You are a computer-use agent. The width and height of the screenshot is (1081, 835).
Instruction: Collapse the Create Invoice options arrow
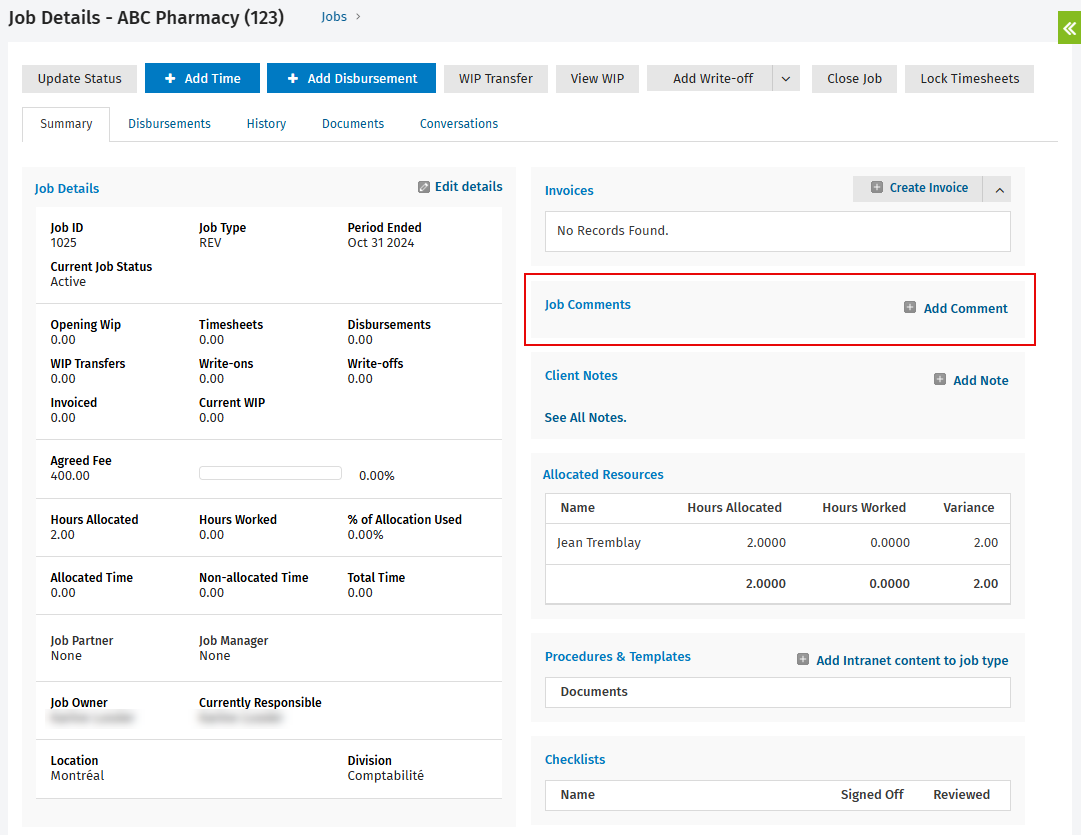point(999,189)
